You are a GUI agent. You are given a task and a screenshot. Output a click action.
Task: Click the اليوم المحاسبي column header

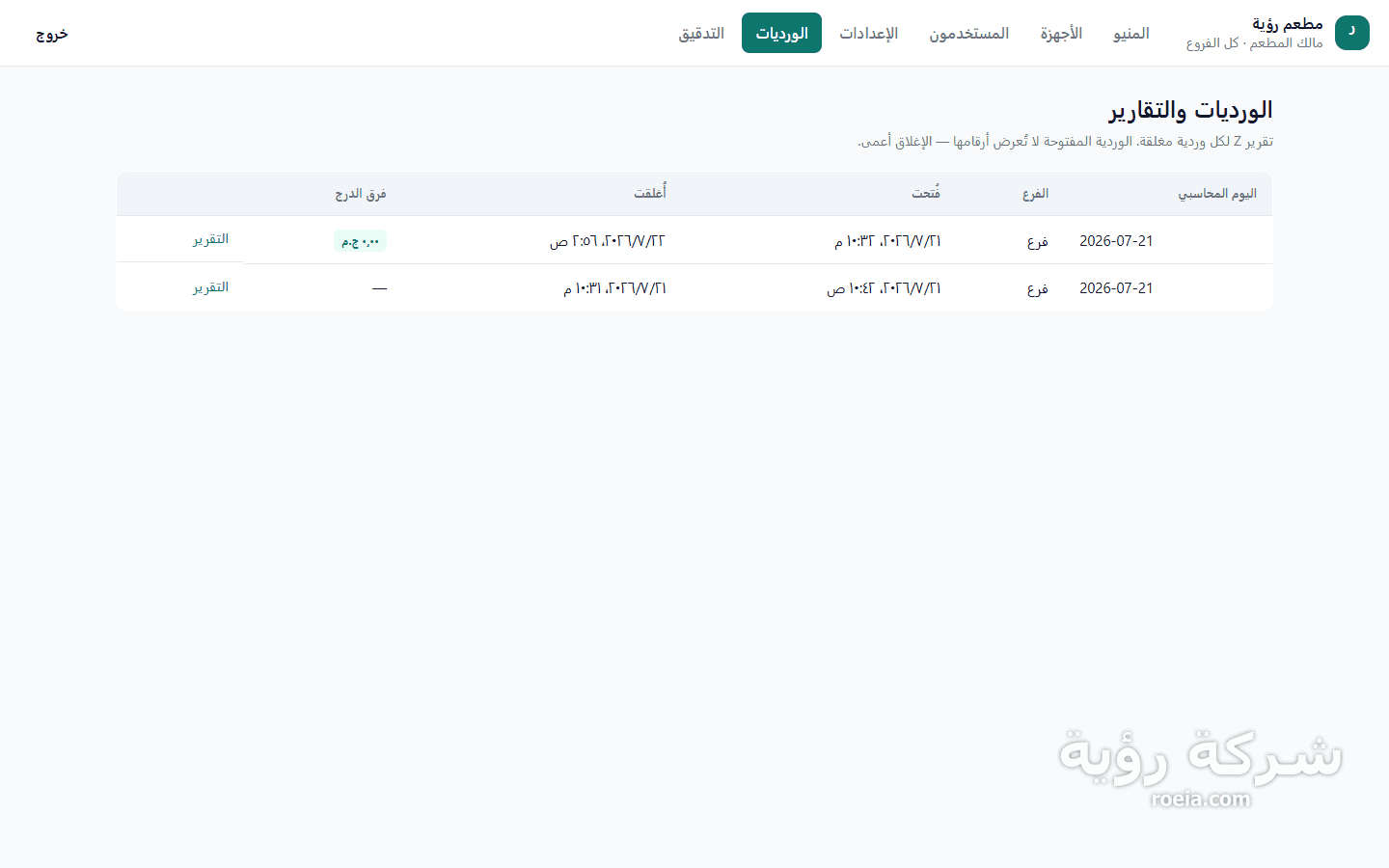point(1217,194)
